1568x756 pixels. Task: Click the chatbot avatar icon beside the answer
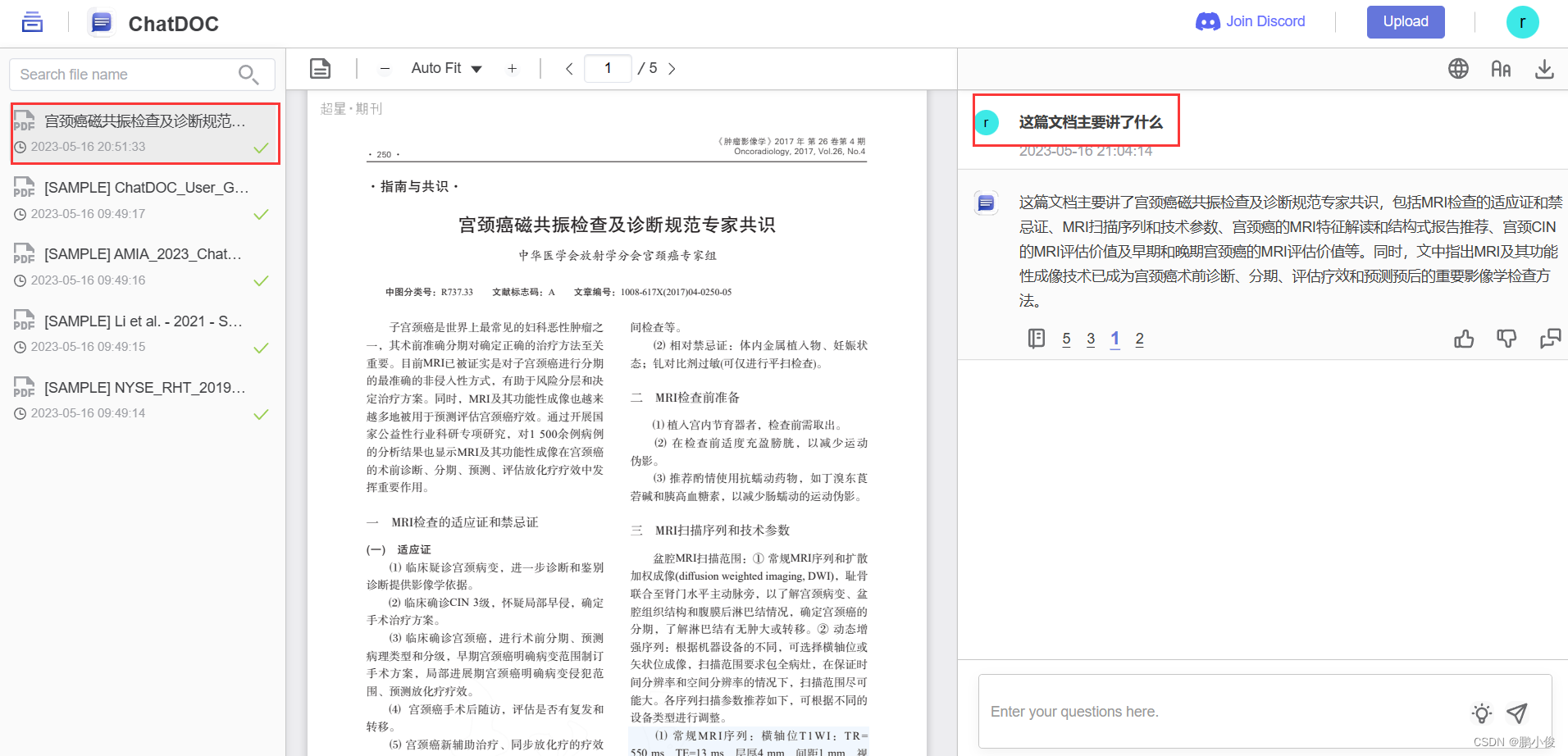pyautogui.click(x=986, y=203)
